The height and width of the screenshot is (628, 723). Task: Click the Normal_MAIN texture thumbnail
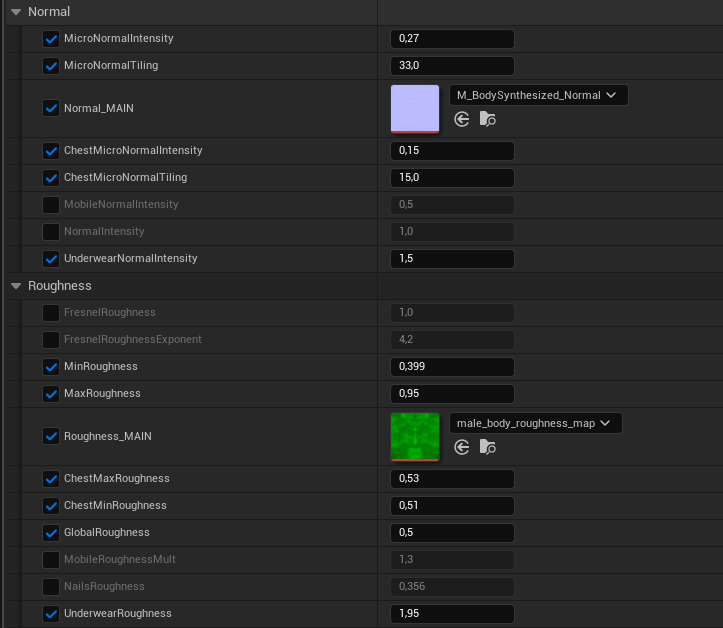(415, 109)
